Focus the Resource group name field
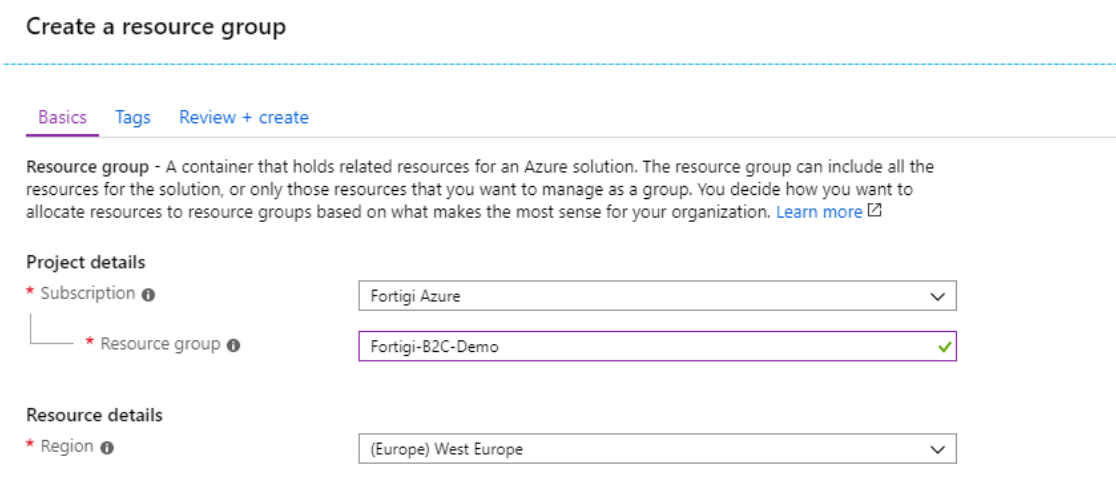The height and width of the screenshot is (502, 1116). pos(640,347)
